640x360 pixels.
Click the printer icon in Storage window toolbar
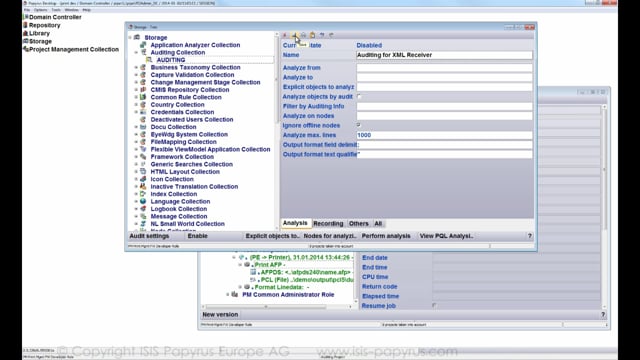(x=303, y=36)
